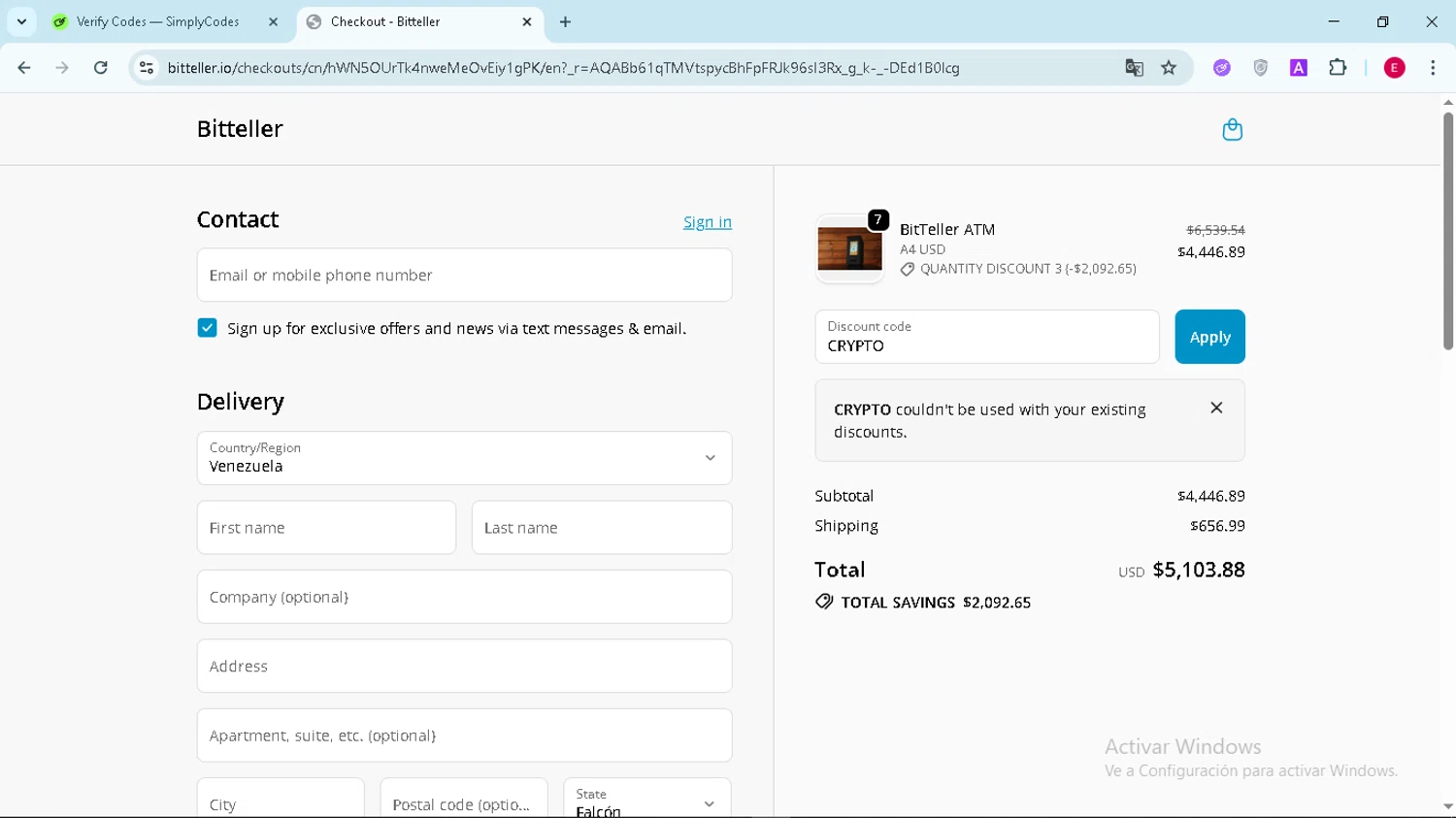Image resolution: width=1456 pixels, height=818 pixels.
Task: Focus the First name field
Action: click(326, 528)
